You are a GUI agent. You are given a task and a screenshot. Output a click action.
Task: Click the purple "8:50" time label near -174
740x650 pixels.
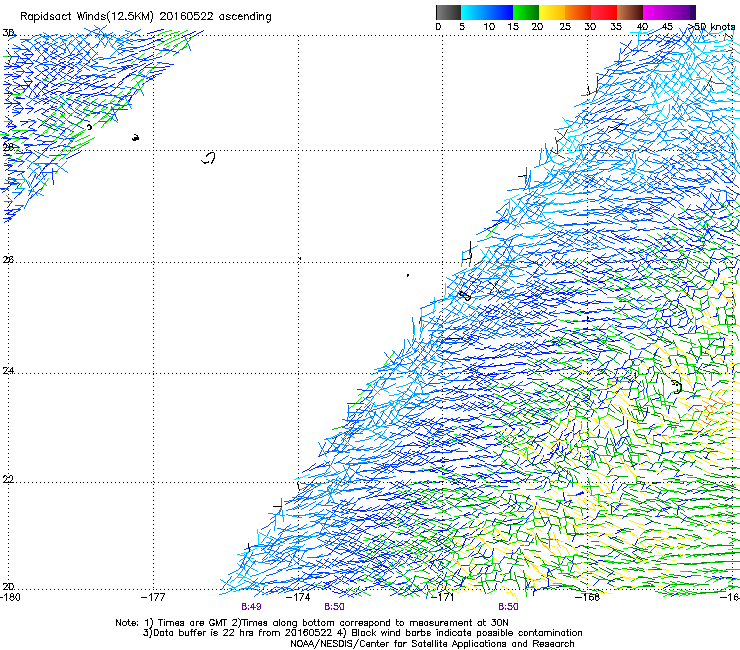tap(334, 607)
